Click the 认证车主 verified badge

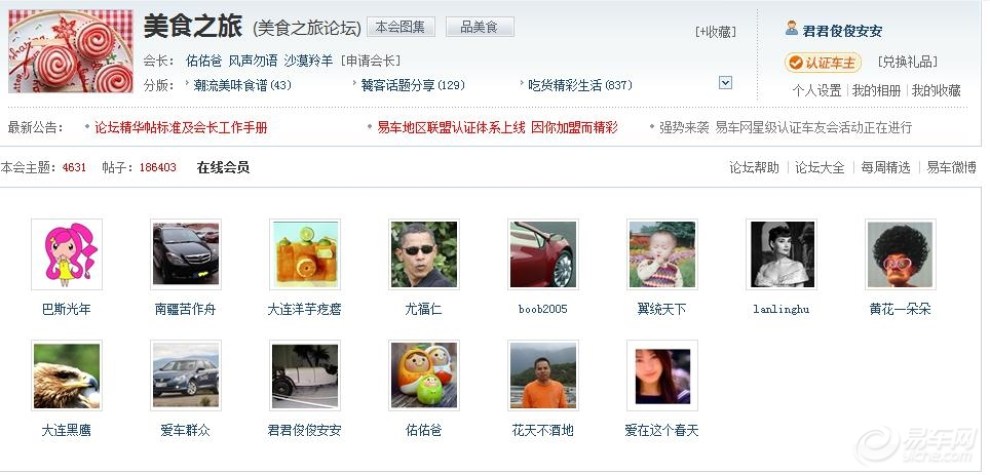pos(823,63)
